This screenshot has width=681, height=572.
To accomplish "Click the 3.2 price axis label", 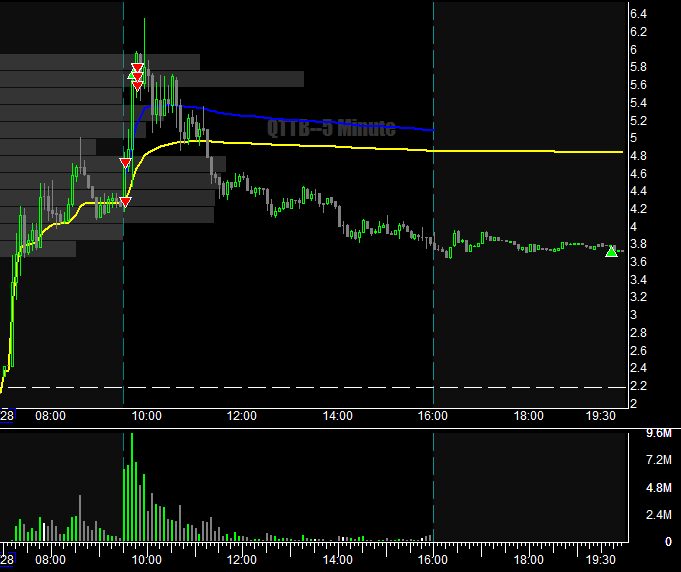I will (638, 297).
